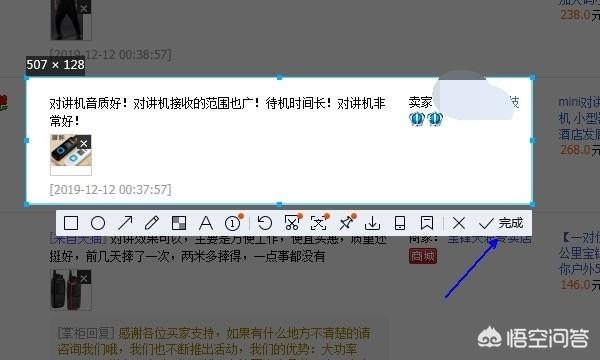Image resolution: width=600 pixels, height=360 pixels.
Task: Remove the dark clothing photo at the top
Action: (84, 8)
